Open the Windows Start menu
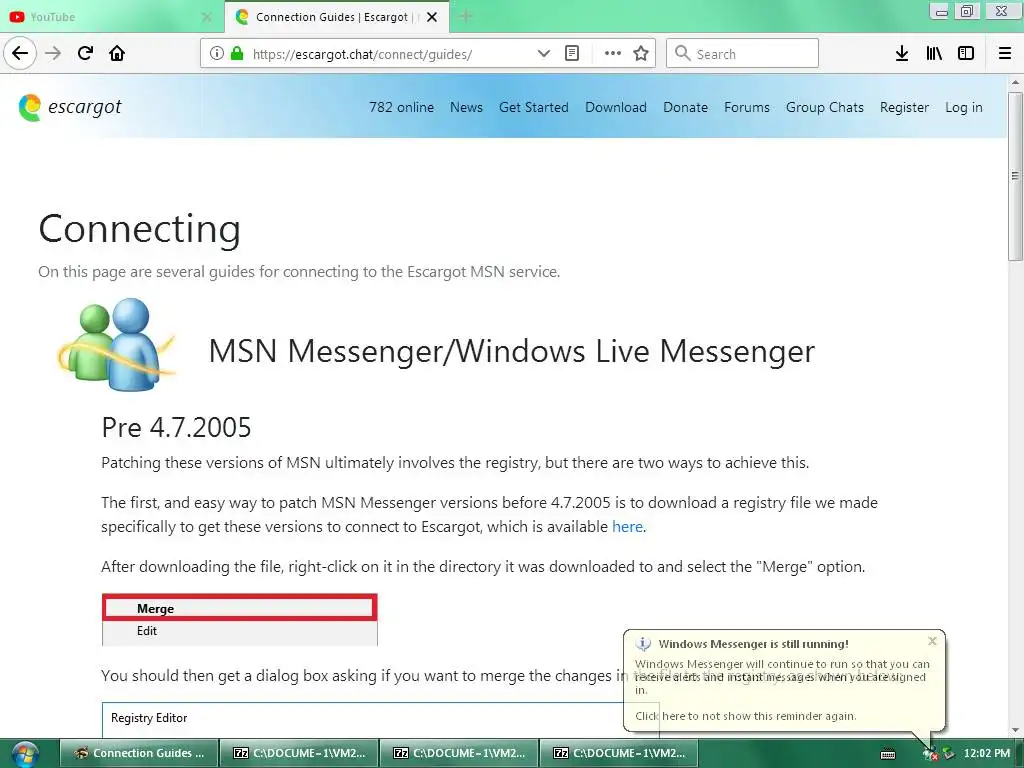The height and width of the screenshot is (768, 1024). (25, 754)
